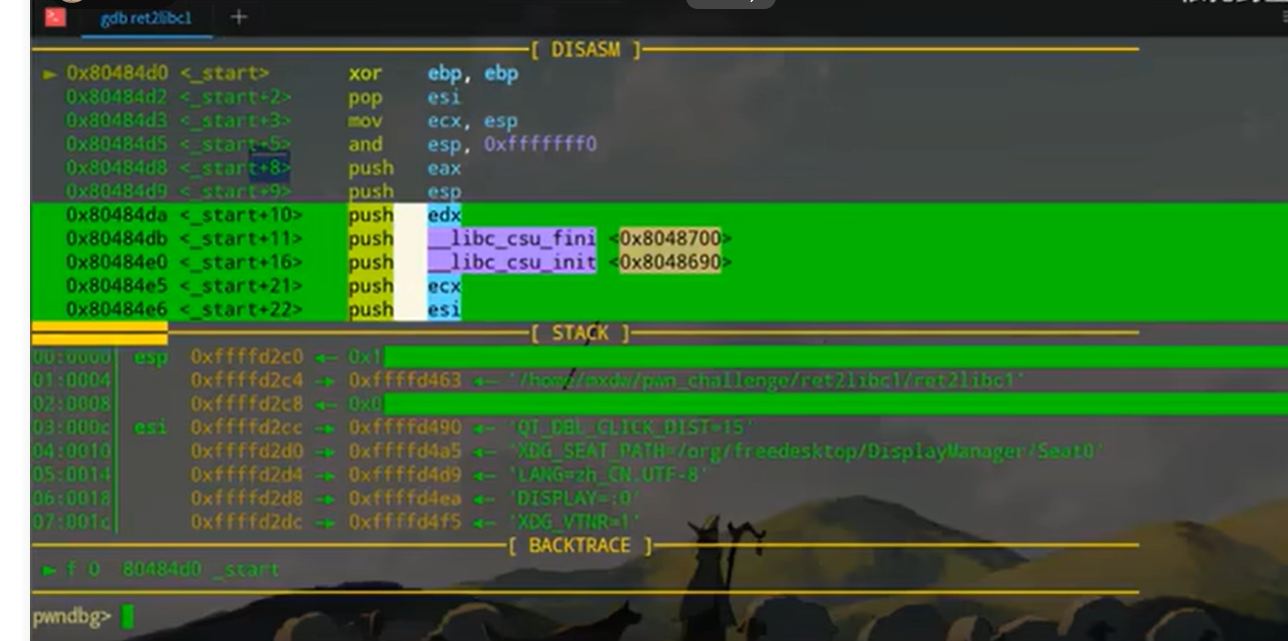The width and height of the screenshot is (1288, 641).
Task: Click the XDG_VTNR=1 string
Action: click(x=574, y=522)
